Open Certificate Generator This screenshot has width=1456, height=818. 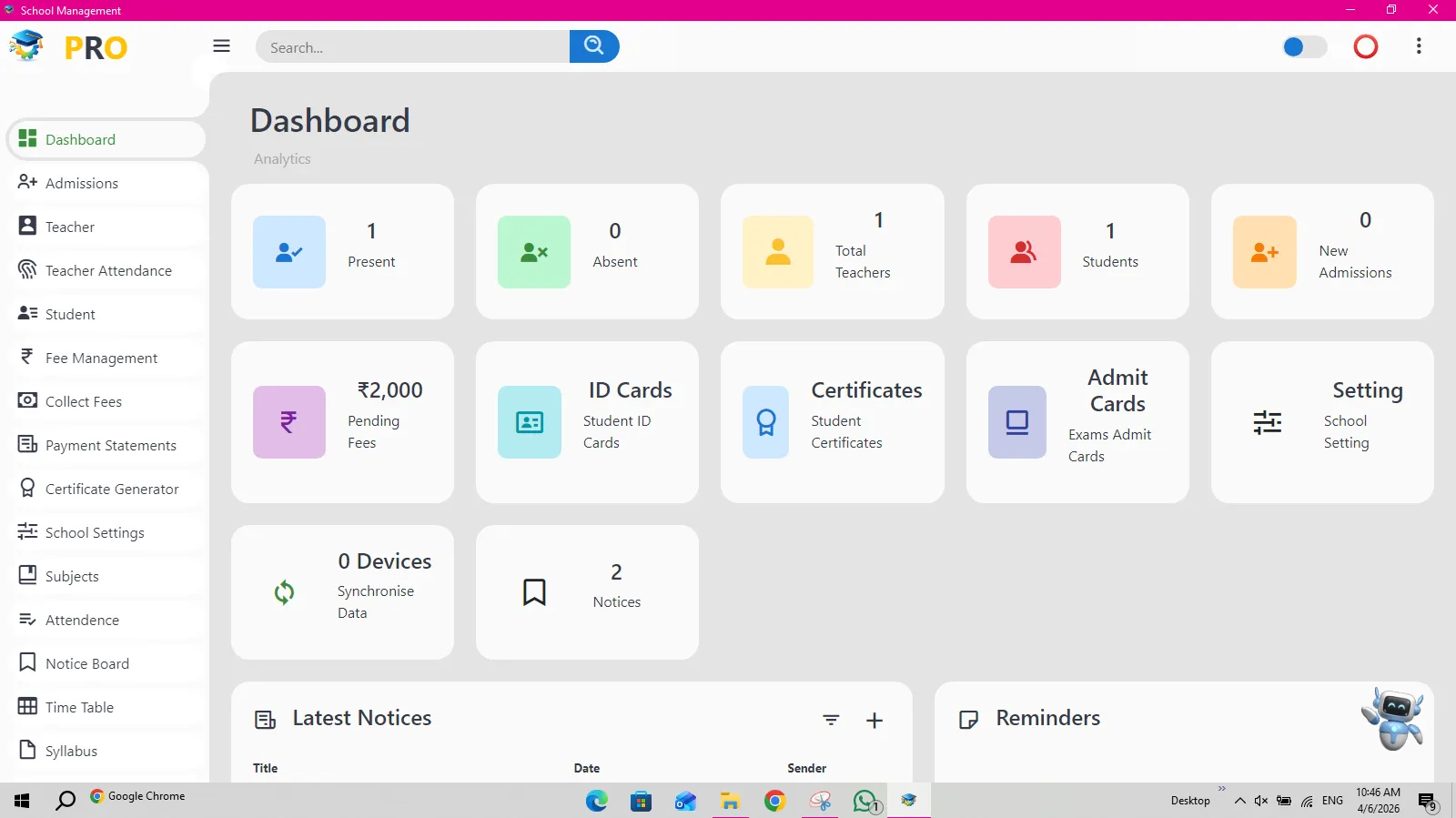click(x=106, y=489)
